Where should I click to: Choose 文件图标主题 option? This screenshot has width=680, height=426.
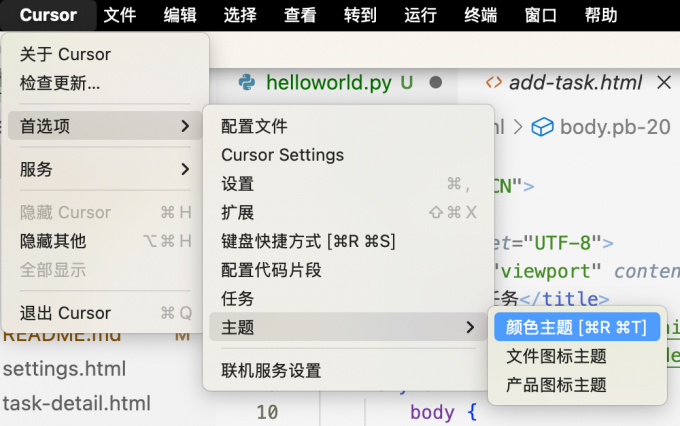577,356
